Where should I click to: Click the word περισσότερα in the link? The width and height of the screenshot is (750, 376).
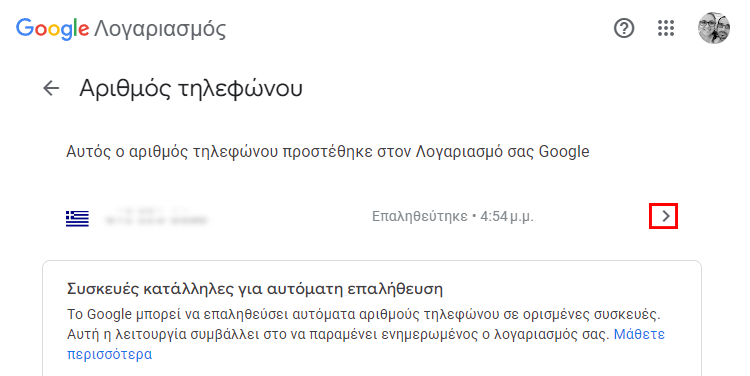point(110,354)
